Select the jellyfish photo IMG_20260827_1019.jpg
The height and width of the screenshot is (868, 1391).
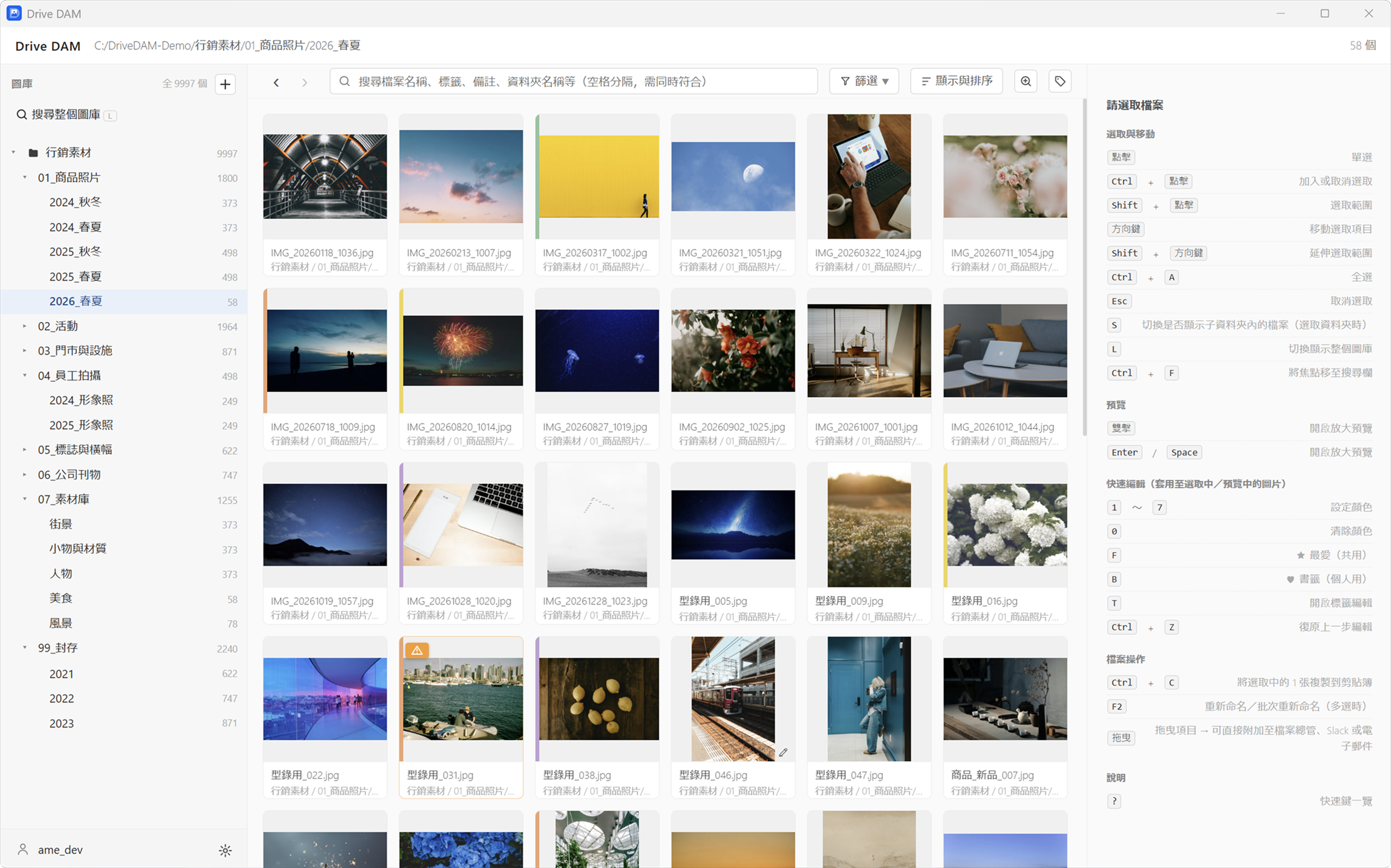coord(597,351)
